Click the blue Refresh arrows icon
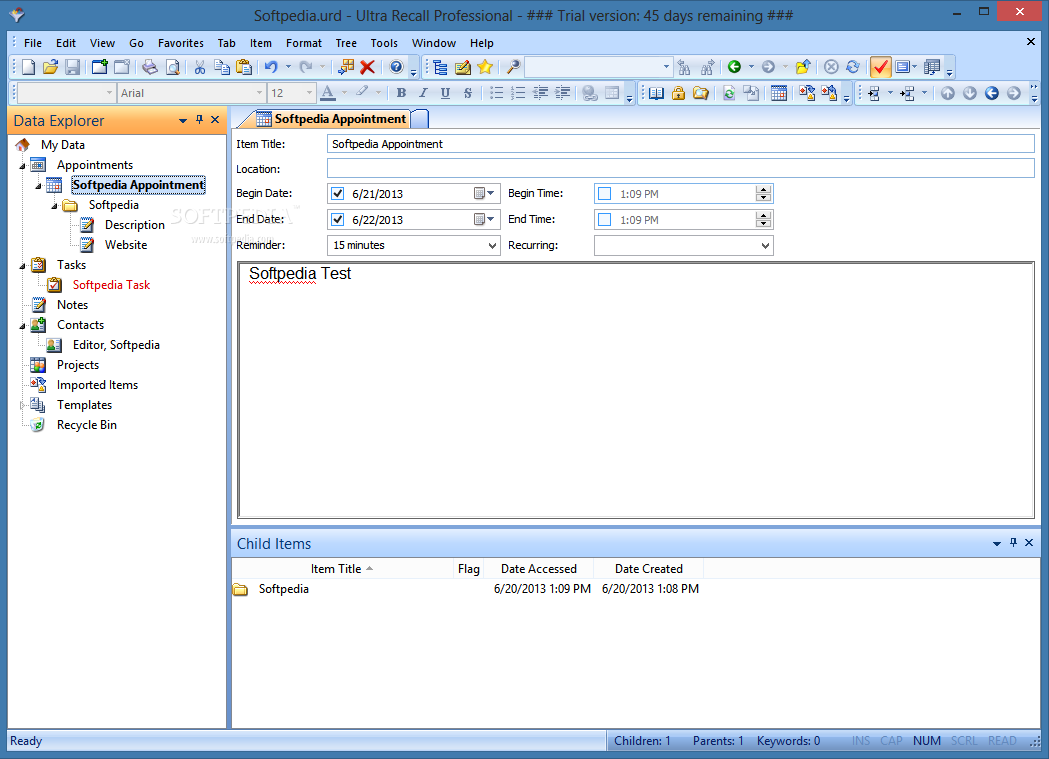This screenshot has width=1049, height=759. click(x=852, y=67)
